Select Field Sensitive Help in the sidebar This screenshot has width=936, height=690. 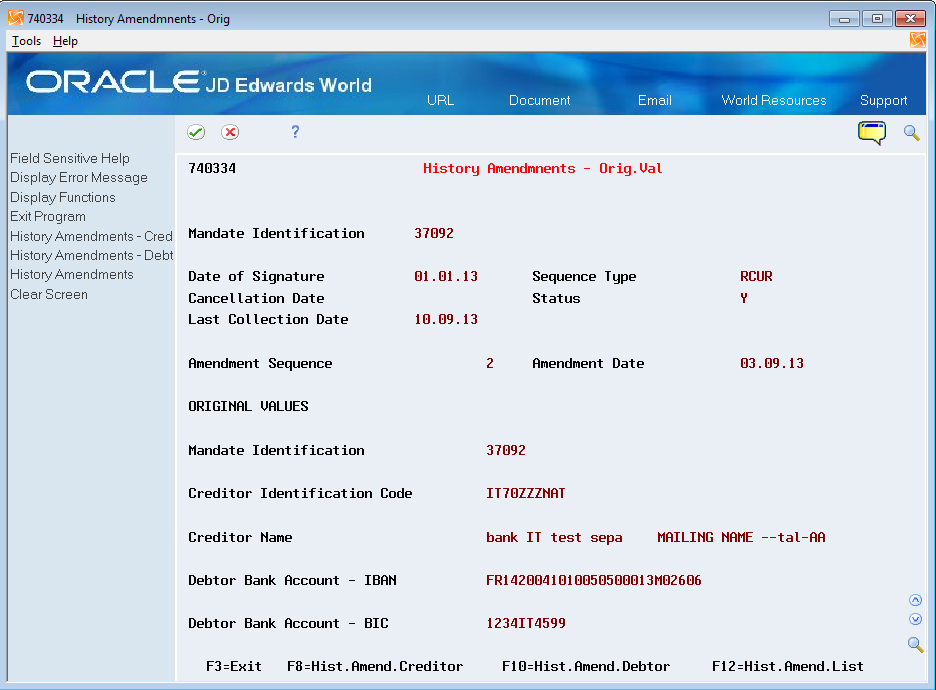(x=70, y=158)
